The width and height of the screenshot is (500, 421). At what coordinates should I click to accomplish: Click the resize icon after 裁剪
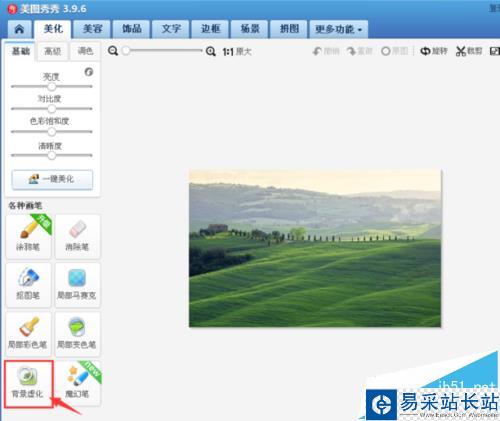[x=495, y=51]
